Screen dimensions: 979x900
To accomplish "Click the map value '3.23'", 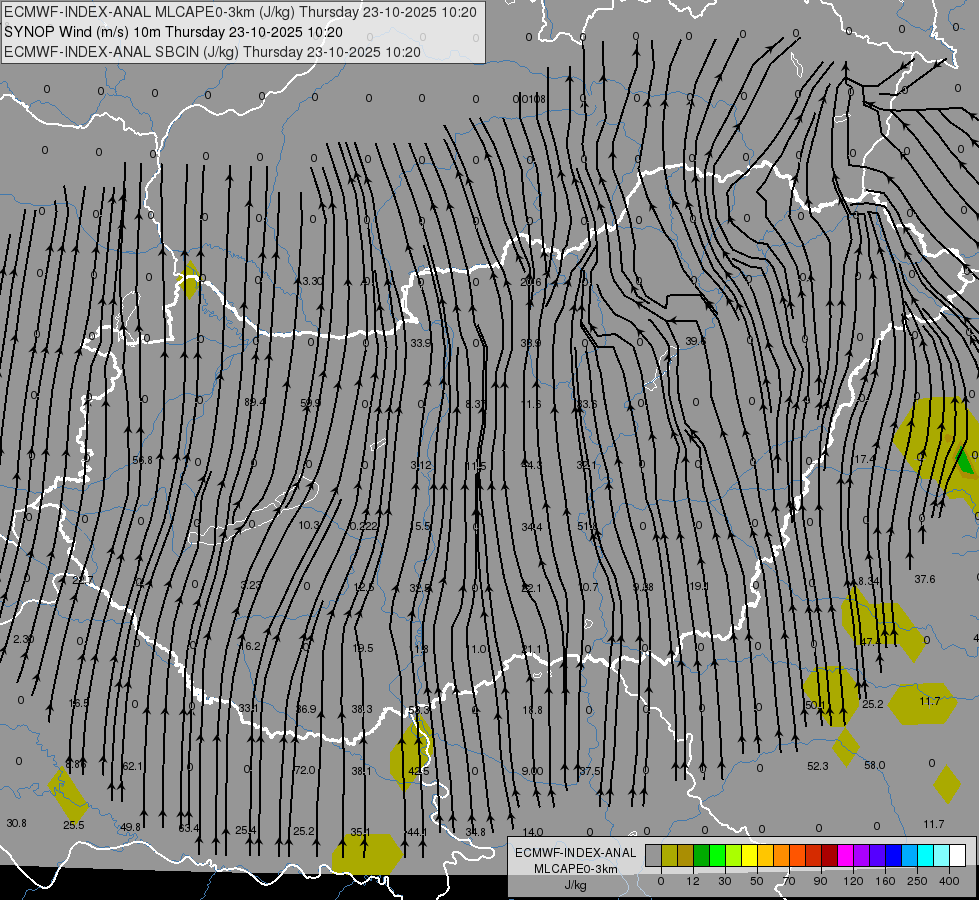I will (x=251, y=585).
